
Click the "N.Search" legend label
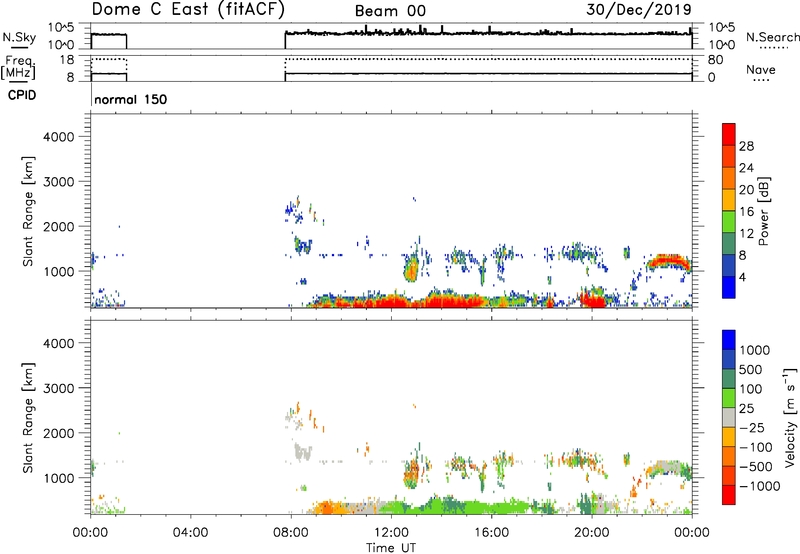(x=772, y=37)
